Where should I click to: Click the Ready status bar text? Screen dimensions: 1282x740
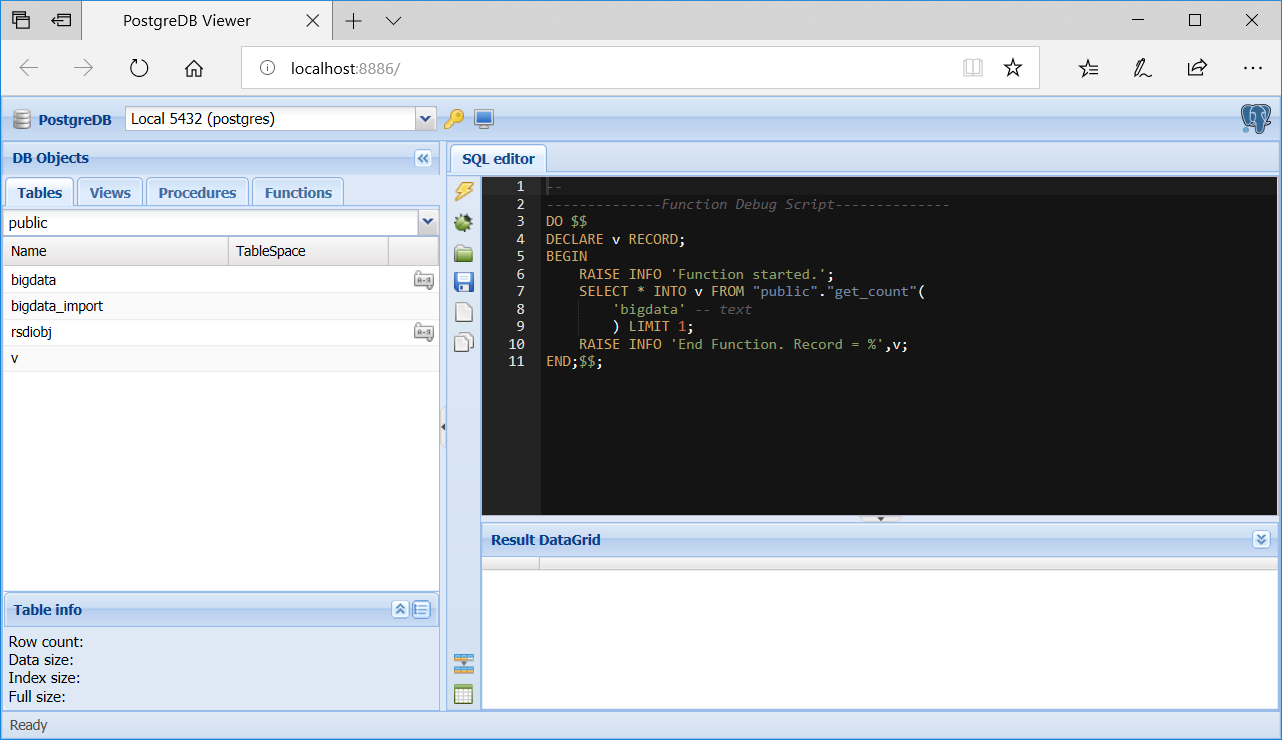pos(28,725)
